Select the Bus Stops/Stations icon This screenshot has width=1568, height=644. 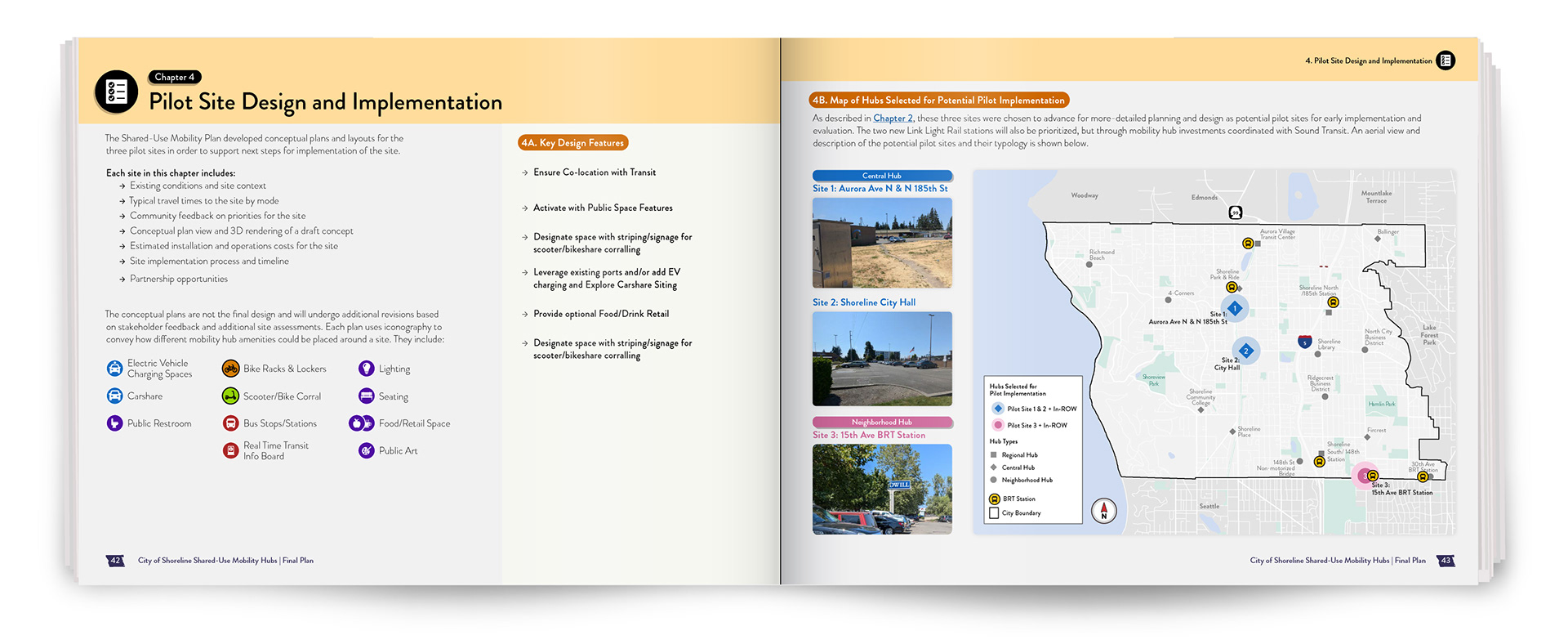click(231, 423)
